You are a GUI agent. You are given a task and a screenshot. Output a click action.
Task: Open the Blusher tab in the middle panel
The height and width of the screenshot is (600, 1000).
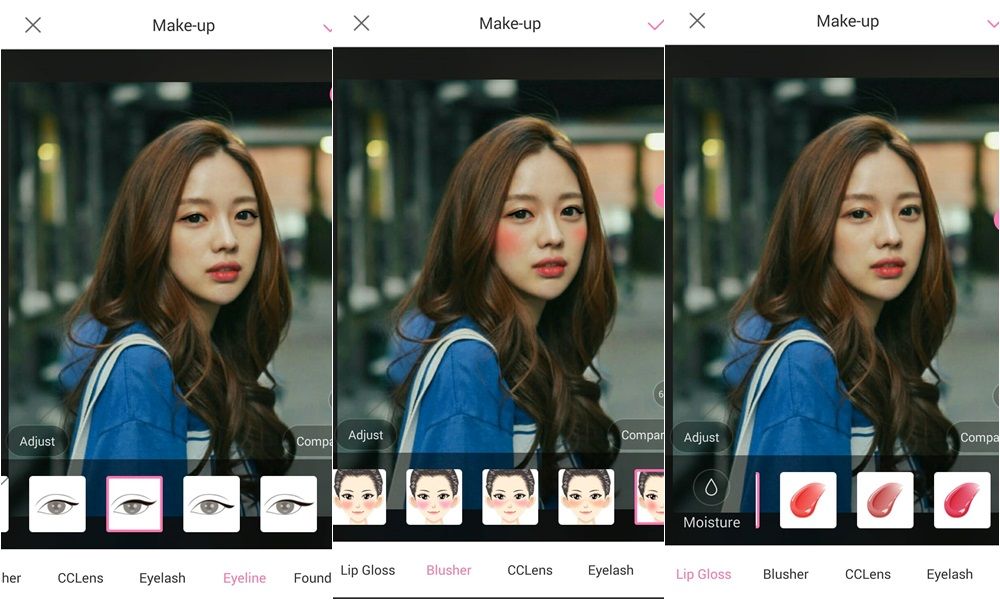pyautogui.click(x=448, y=569)
